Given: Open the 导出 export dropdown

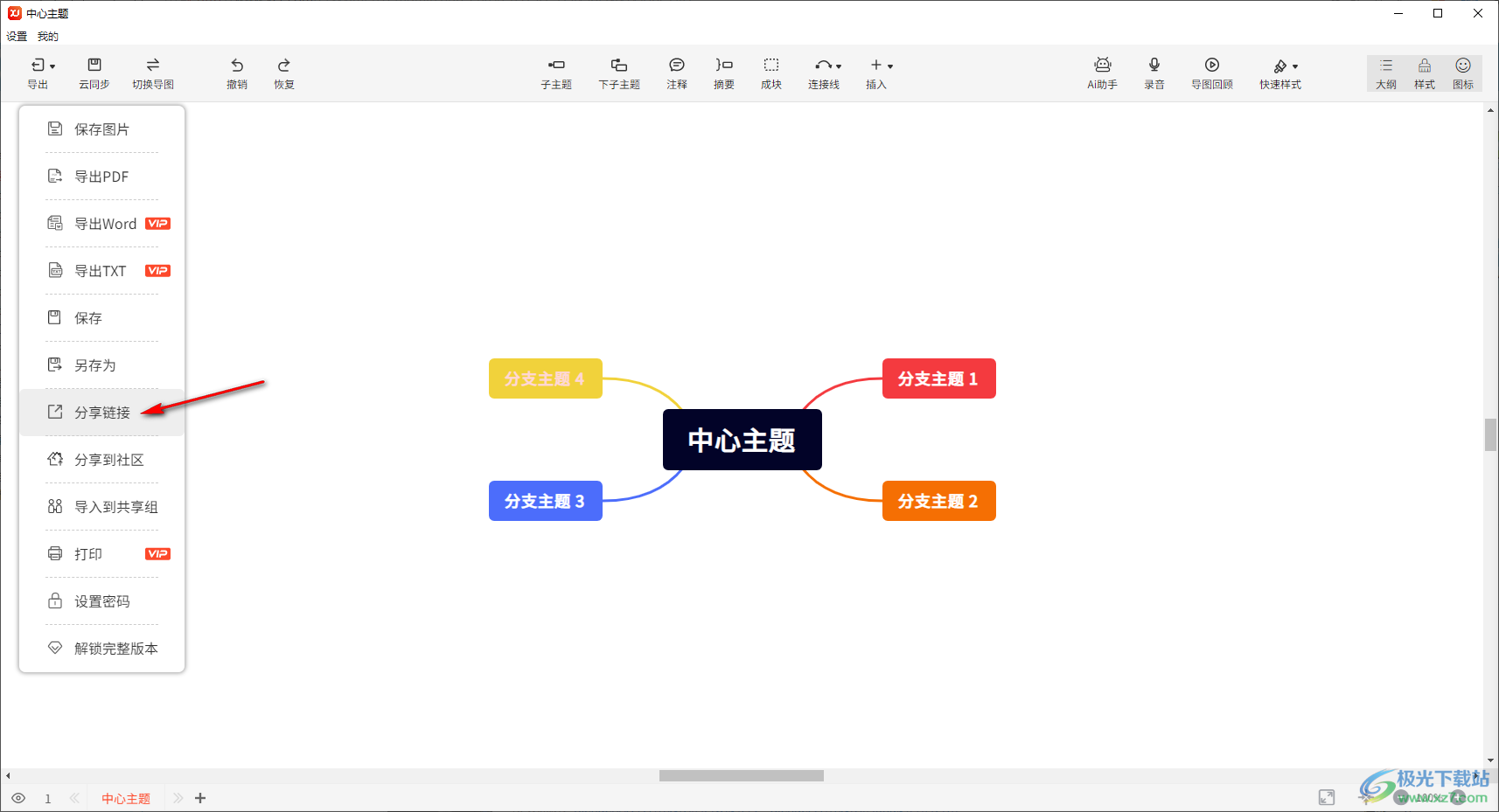Looking at the screenshot, I should (x=41, y=73).
